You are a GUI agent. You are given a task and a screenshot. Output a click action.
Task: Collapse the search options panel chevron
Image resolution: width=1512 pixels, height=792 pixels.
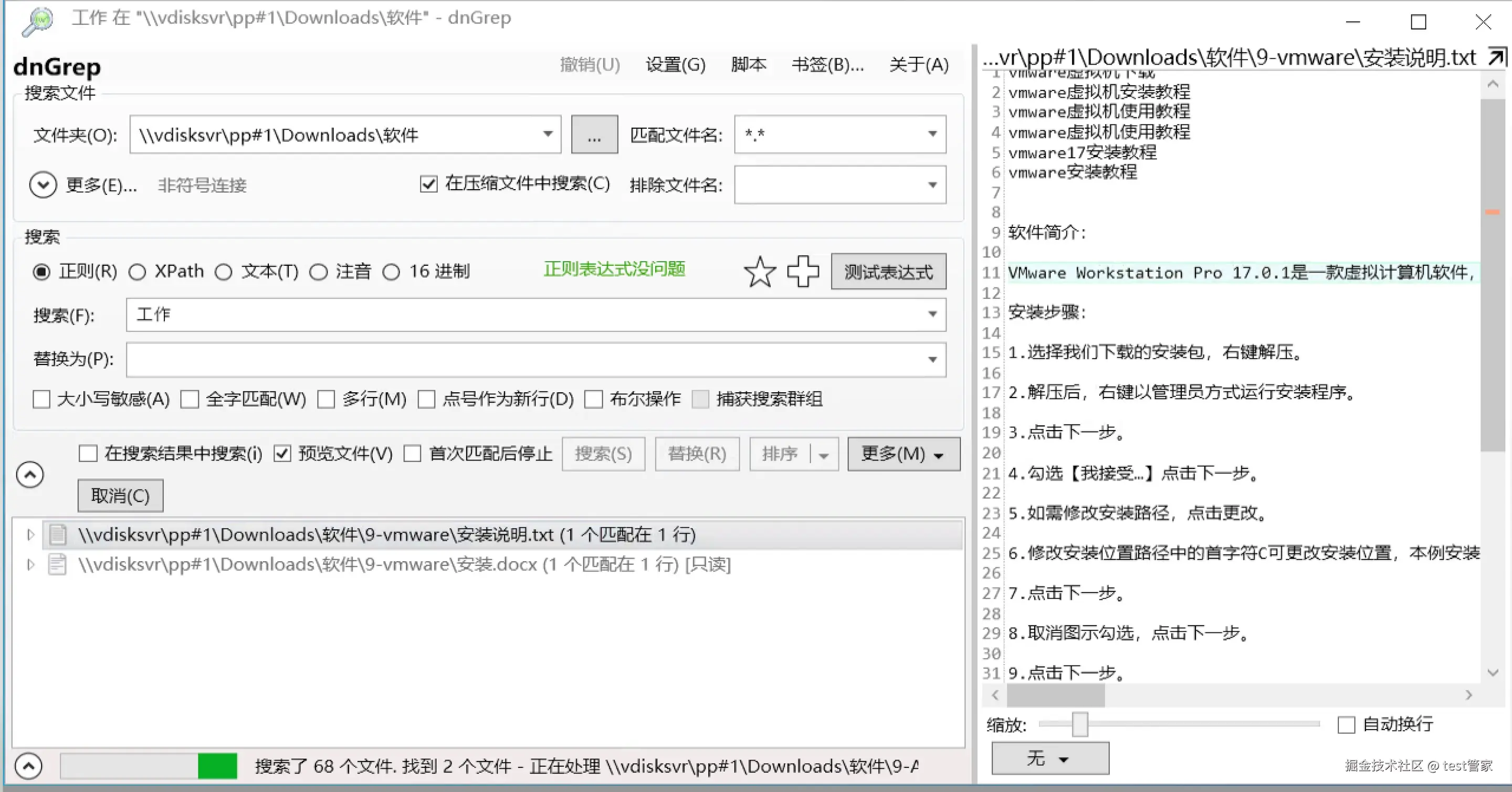point(29,474)
